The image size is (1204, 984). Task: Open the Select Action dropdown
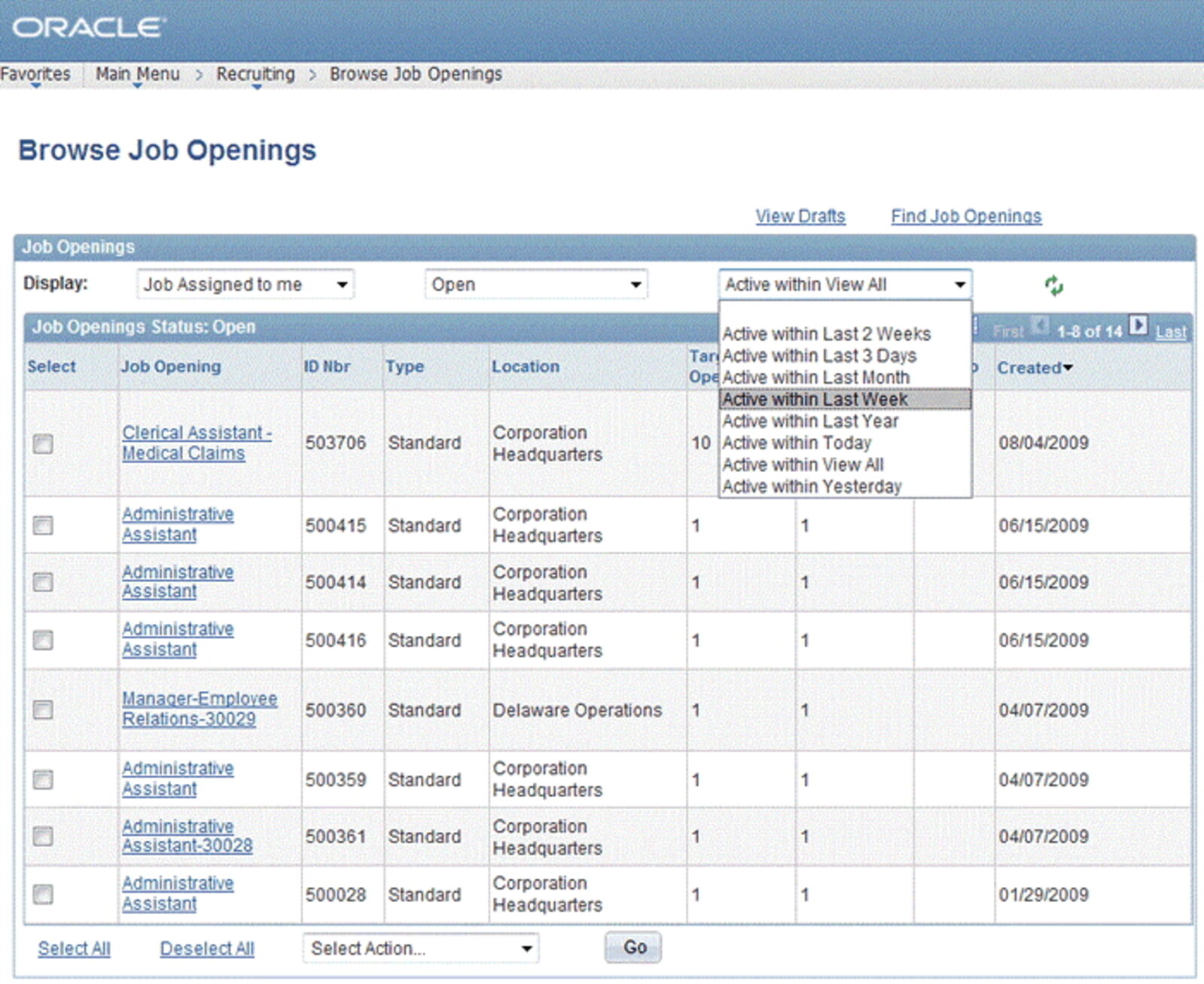coord(421,948)
